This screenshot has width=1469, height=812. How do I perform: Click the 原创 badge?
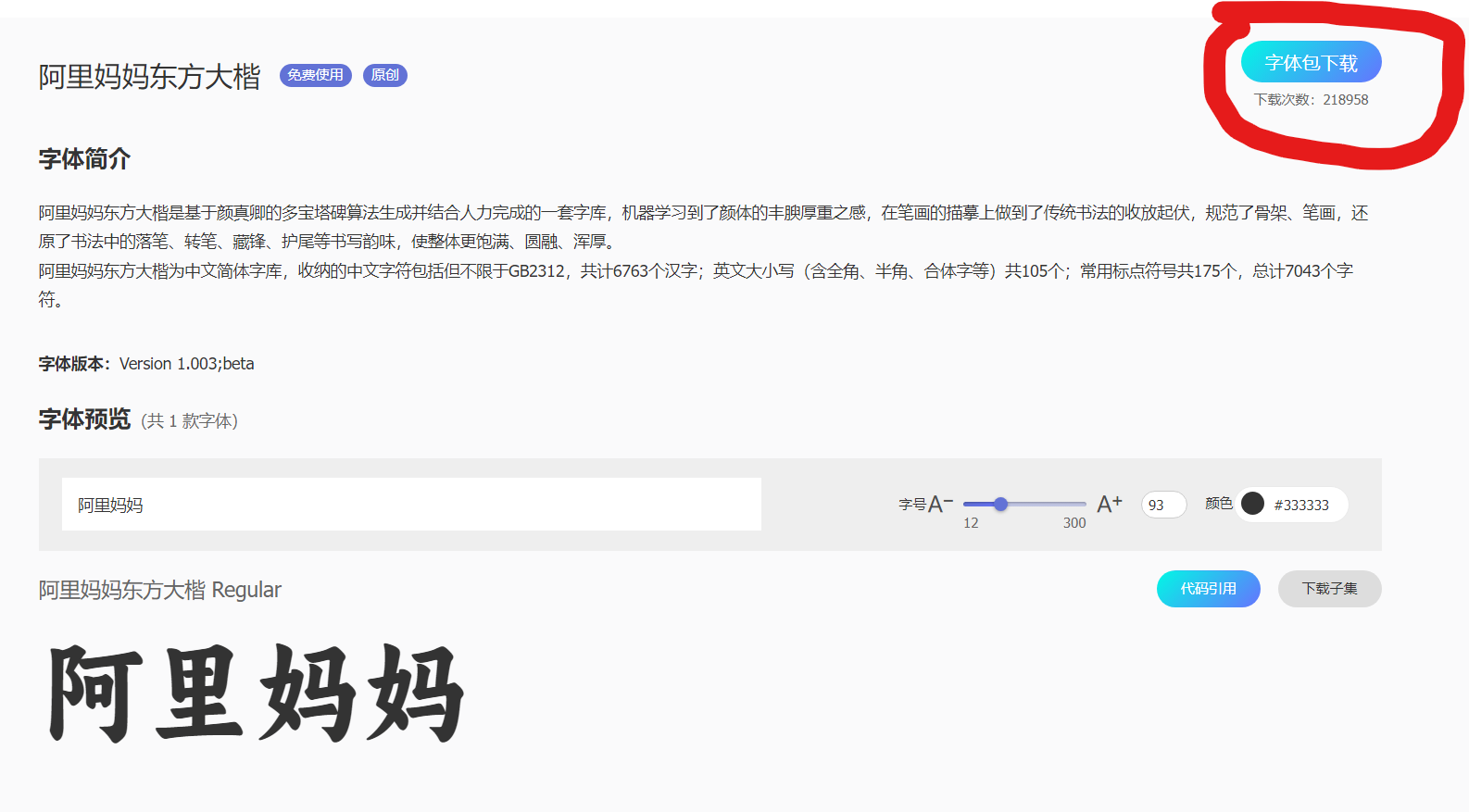point(384,75)
